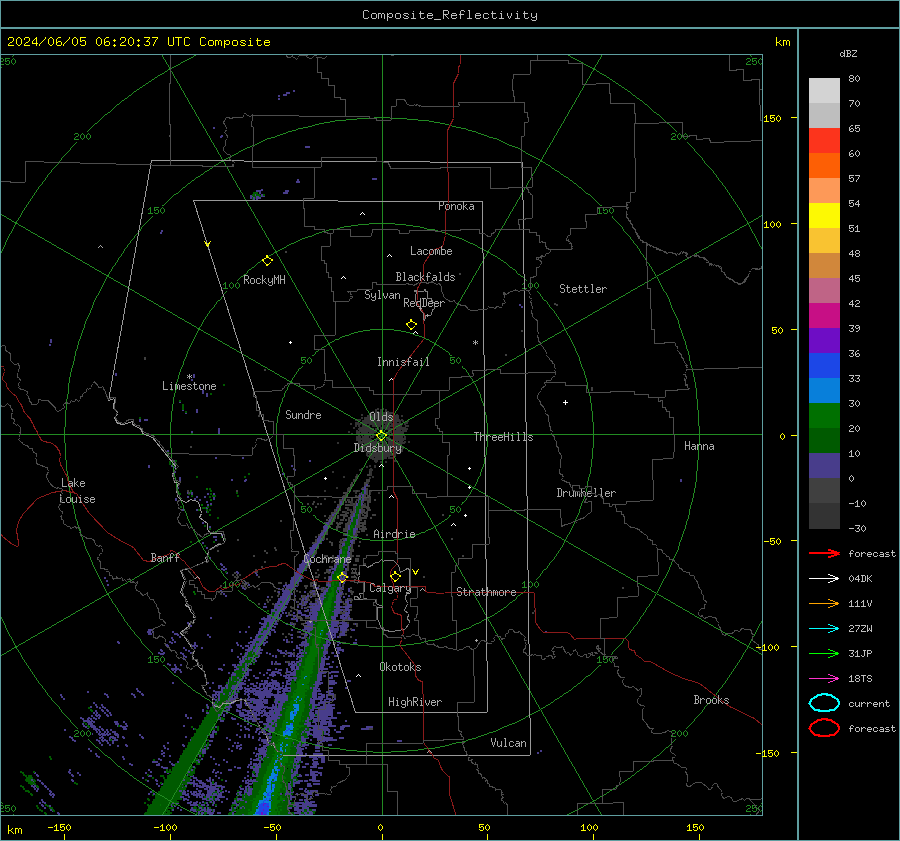
Task: Click the Sundre town label
Action: [x=303, y=414]
